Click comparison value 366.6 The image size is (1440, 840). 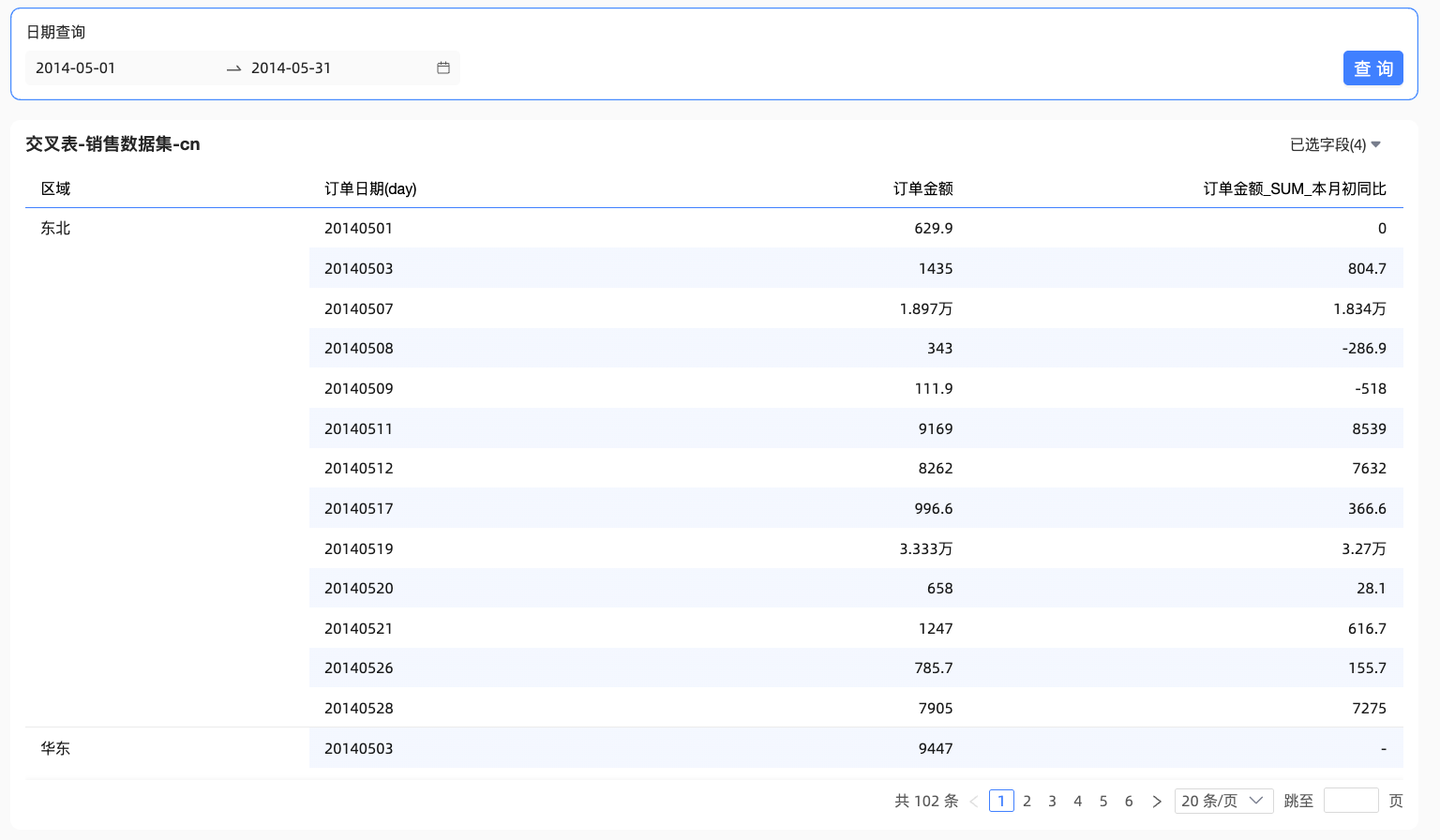[x=1367, y=508]
